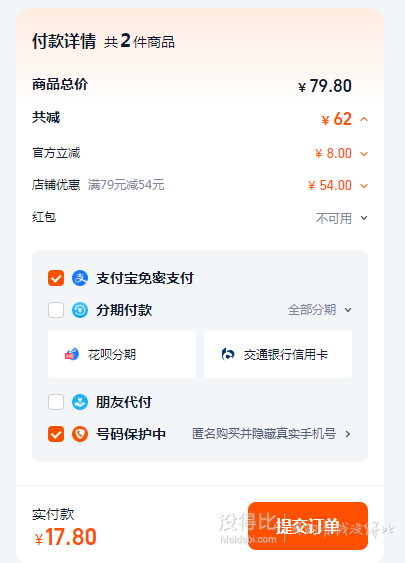The image size is (405, 563).
Task: Click the 提交订单 submit order button
Action: point(308,526)
